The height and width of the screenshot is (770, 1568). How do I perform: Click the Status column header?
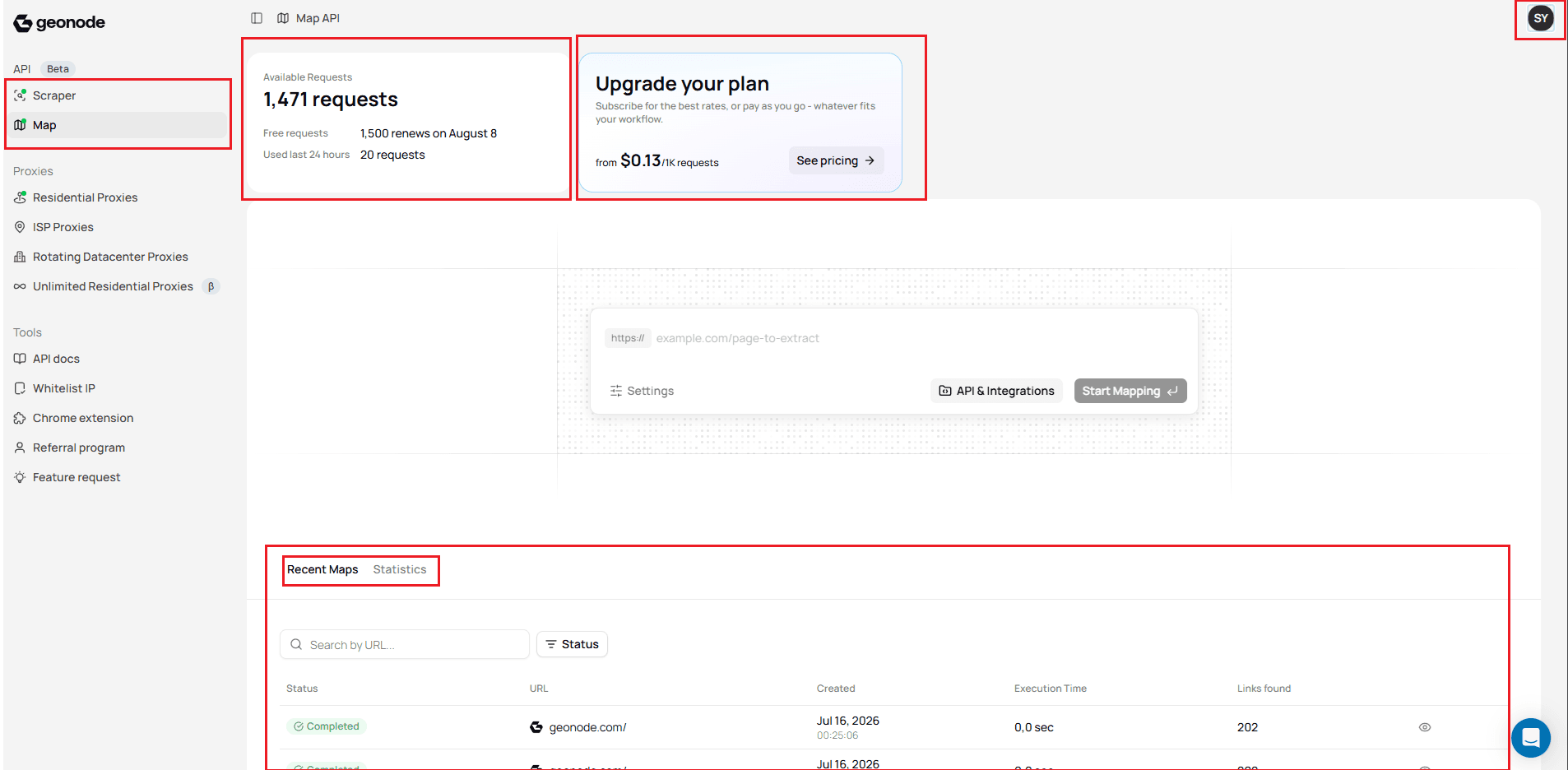tap(302, 689)
